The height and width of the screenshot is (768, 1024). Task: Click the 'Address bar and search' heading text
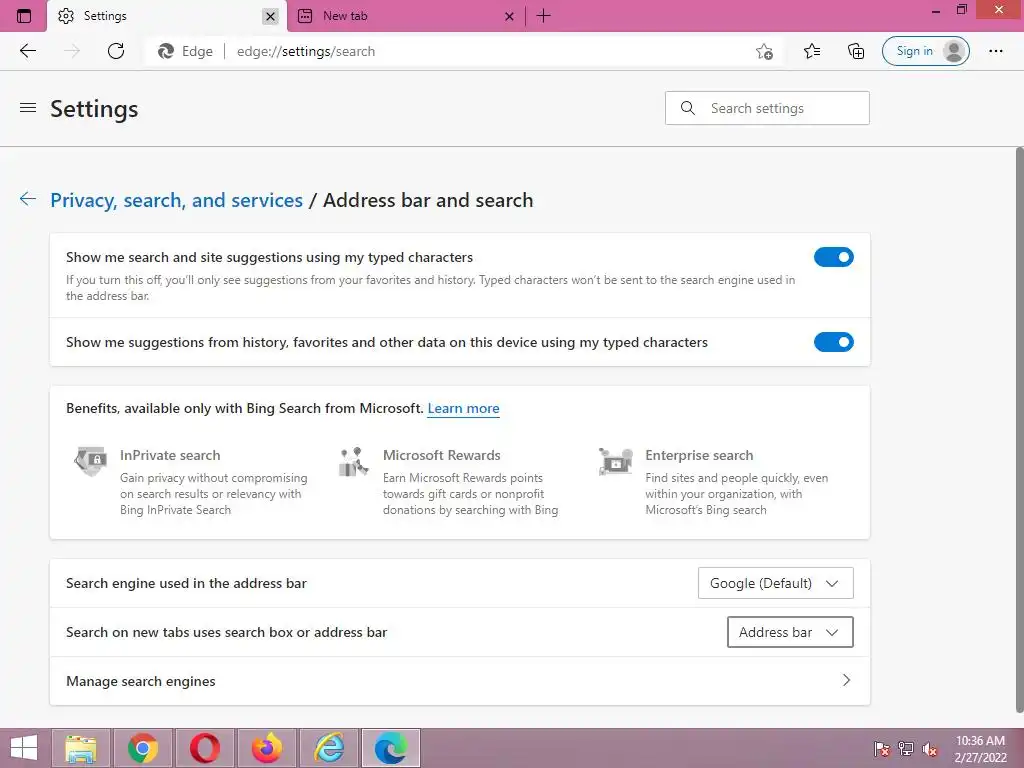point(428,200)
